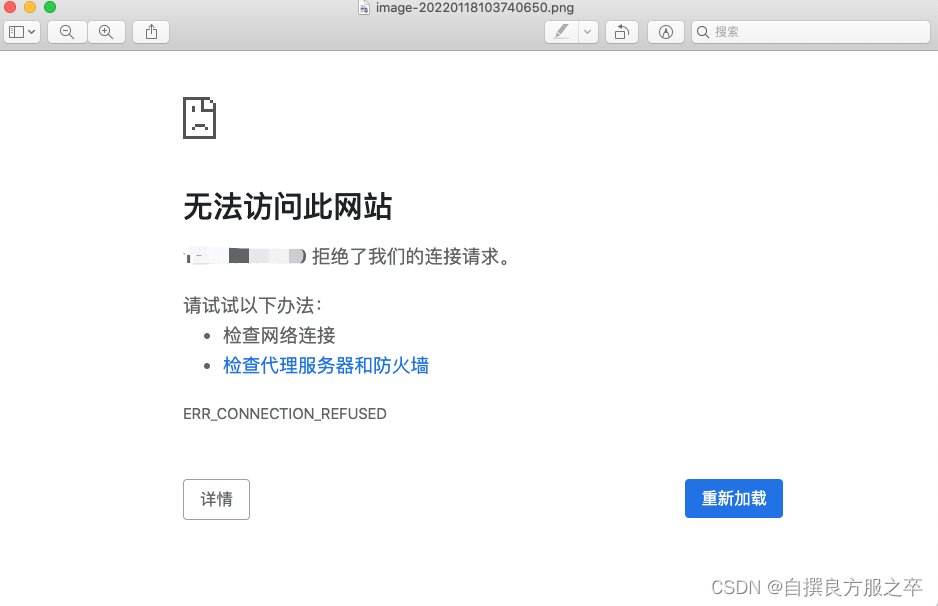
Task: Click the zoom in magnifier icon
Action: click(106, 32)
